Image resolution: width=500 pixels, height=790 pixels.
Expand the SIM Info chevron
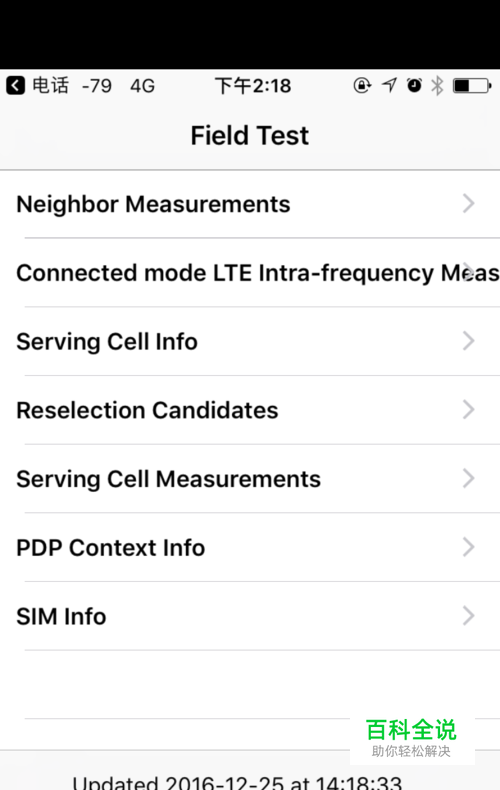click(469, 616)
